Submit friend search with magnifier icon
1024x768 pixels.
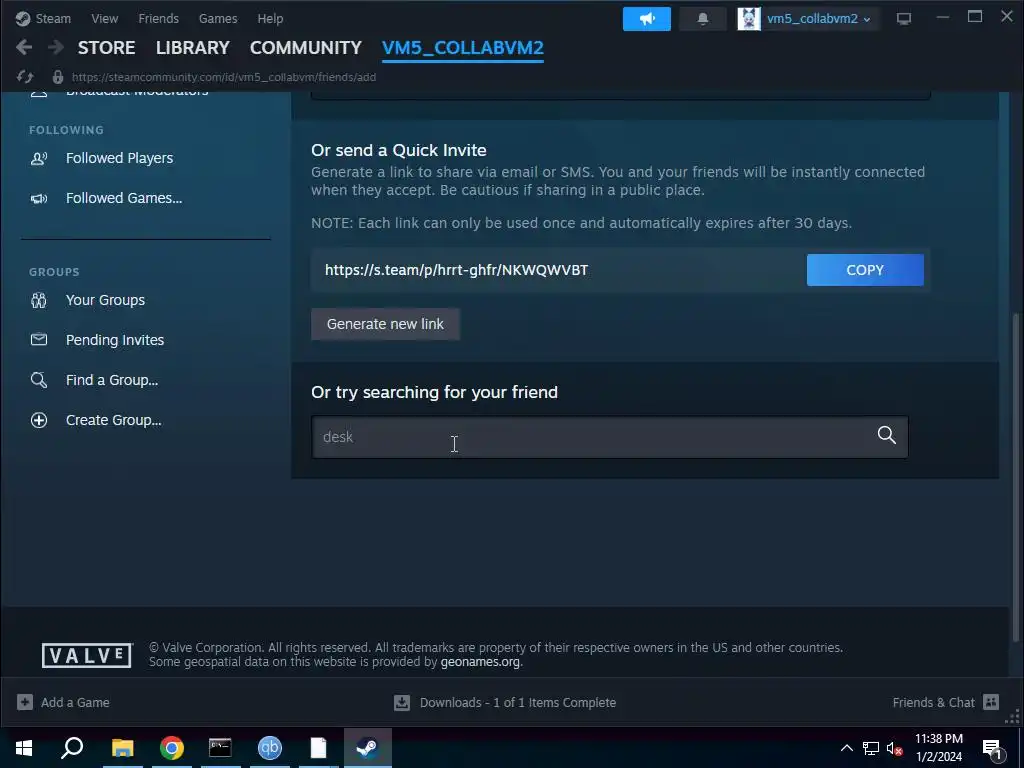click(x=886, y=436)
